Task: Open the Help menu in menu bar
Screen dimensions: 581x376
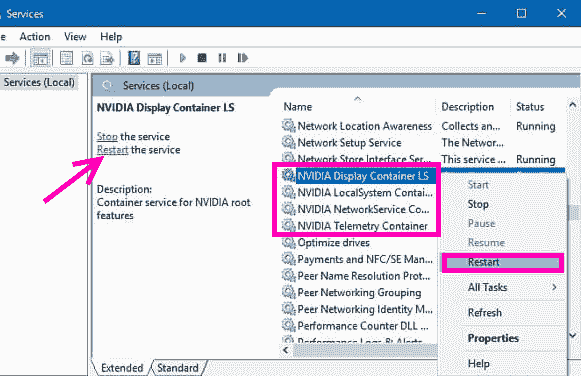Action: [111, 37]
